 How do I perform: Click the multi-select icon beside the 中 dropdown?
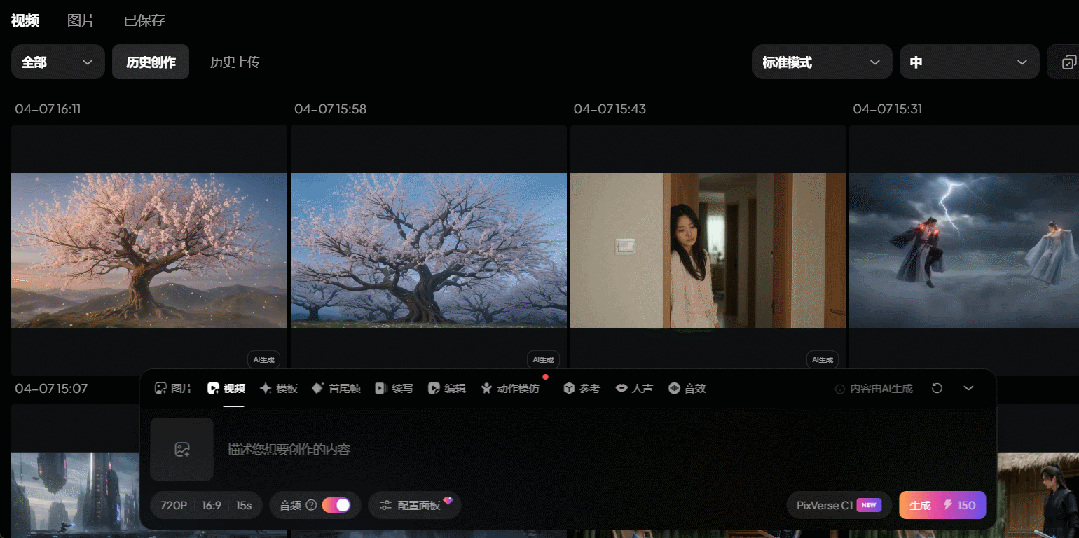[1067, 62]
